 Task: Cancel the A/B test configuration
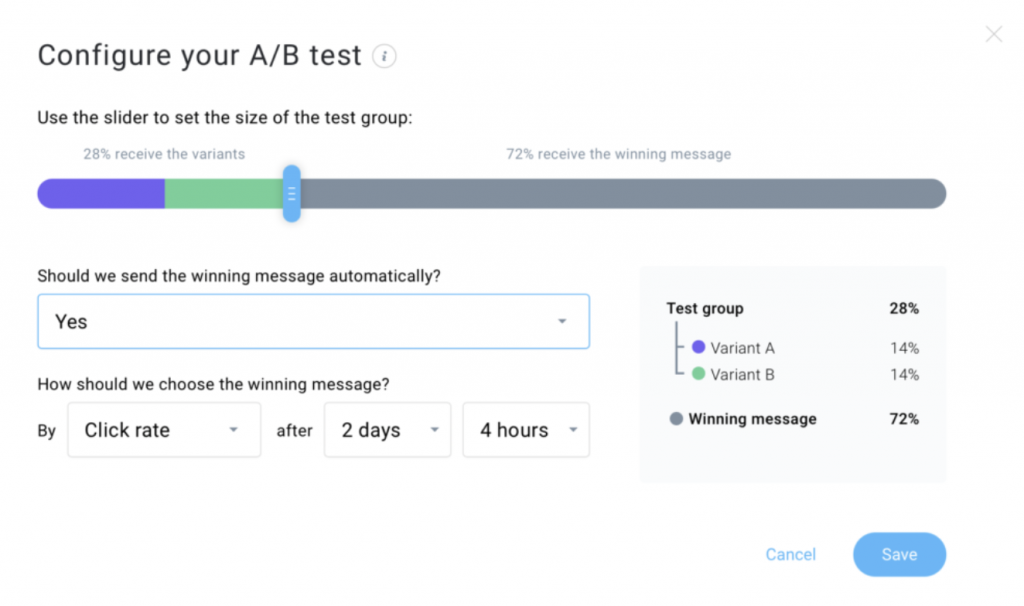pyautogui.click(x=790, y=554)
